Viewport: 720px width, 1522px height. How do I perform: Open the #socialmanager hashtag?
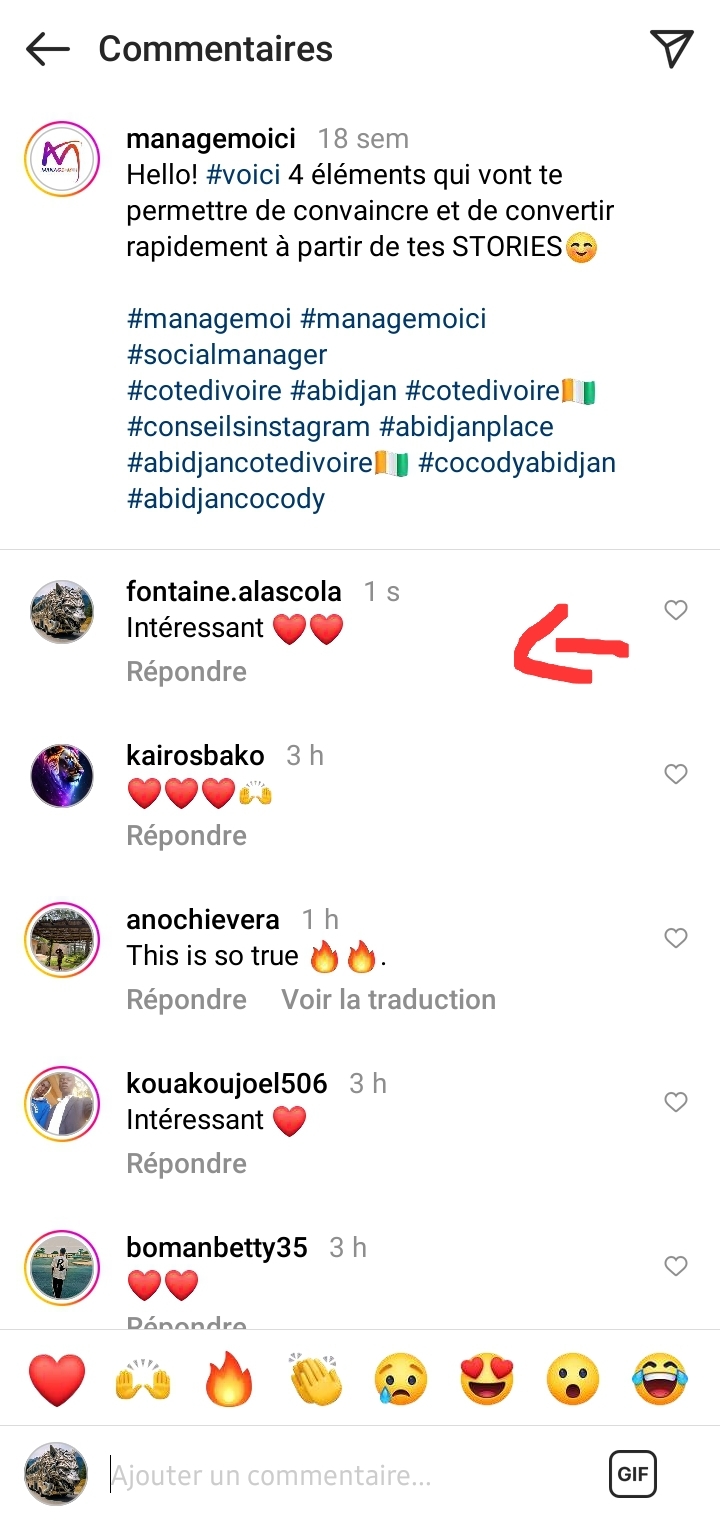[227, 355]
